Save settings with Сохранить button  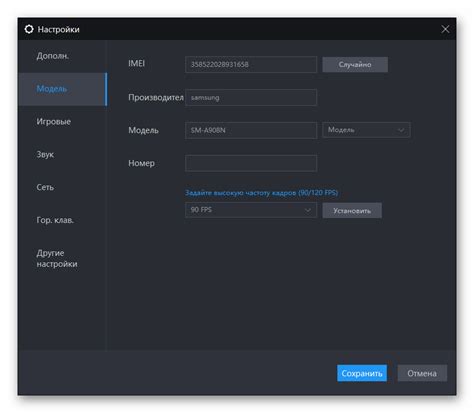[x=362, y=373]
